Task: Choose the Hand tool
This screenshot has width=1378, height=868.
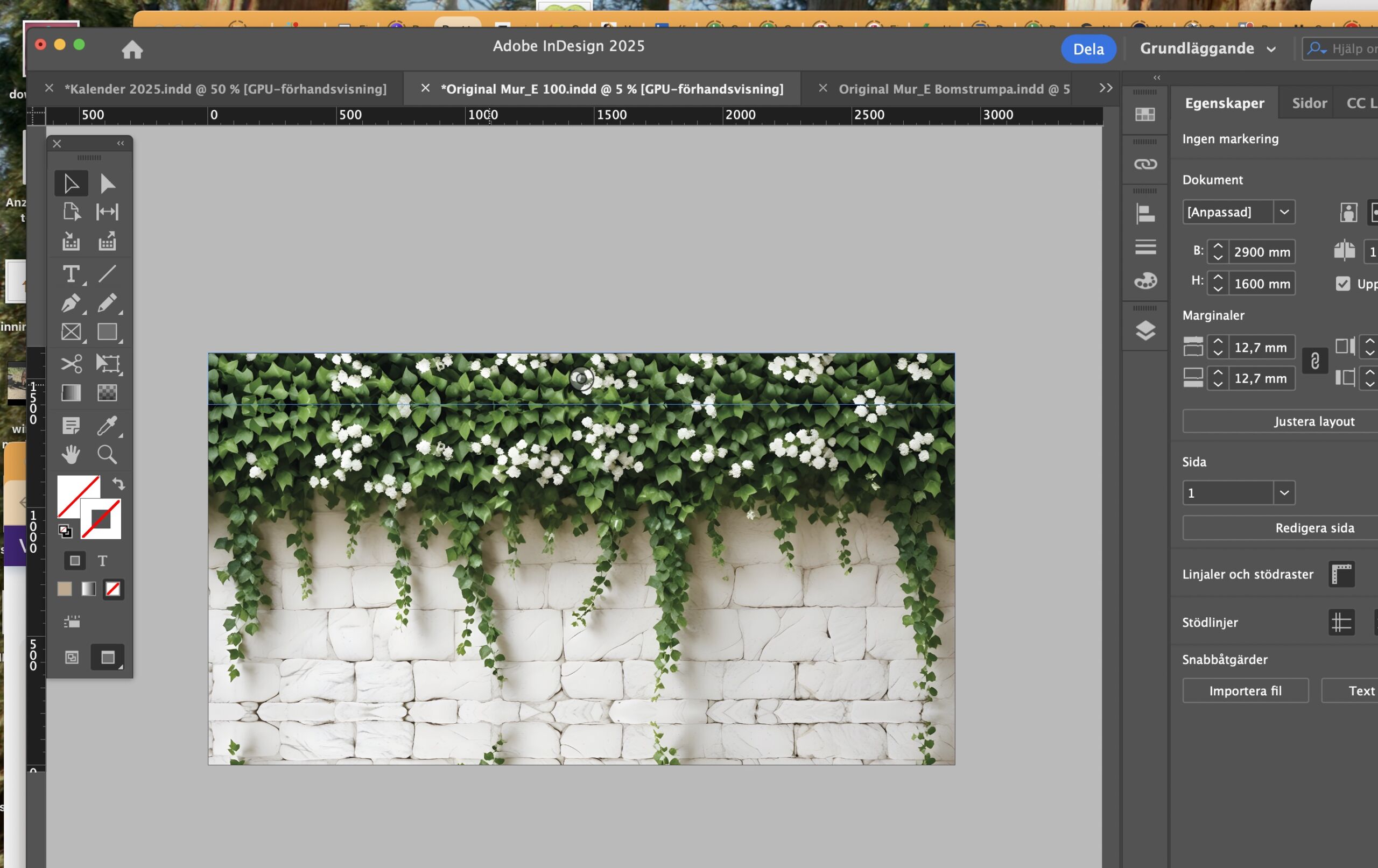Action: point(71,455)
